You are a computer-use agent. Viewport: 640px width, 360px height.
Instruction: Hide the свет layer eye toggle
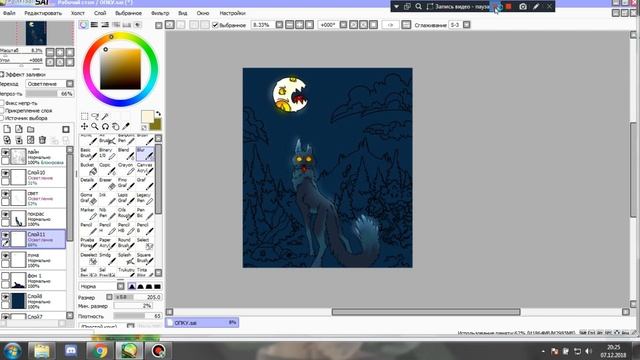coord(5,193)
